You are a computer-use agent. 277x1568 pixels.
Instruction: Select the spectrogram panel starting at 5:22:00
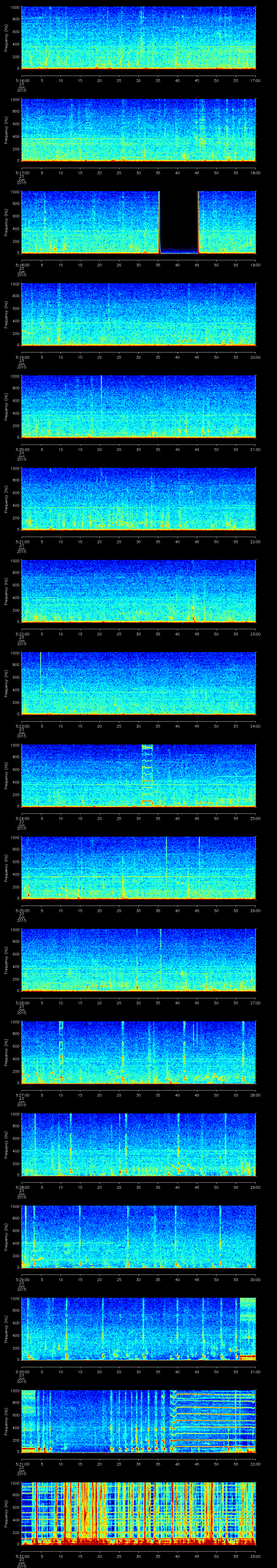tap(139, 591)
